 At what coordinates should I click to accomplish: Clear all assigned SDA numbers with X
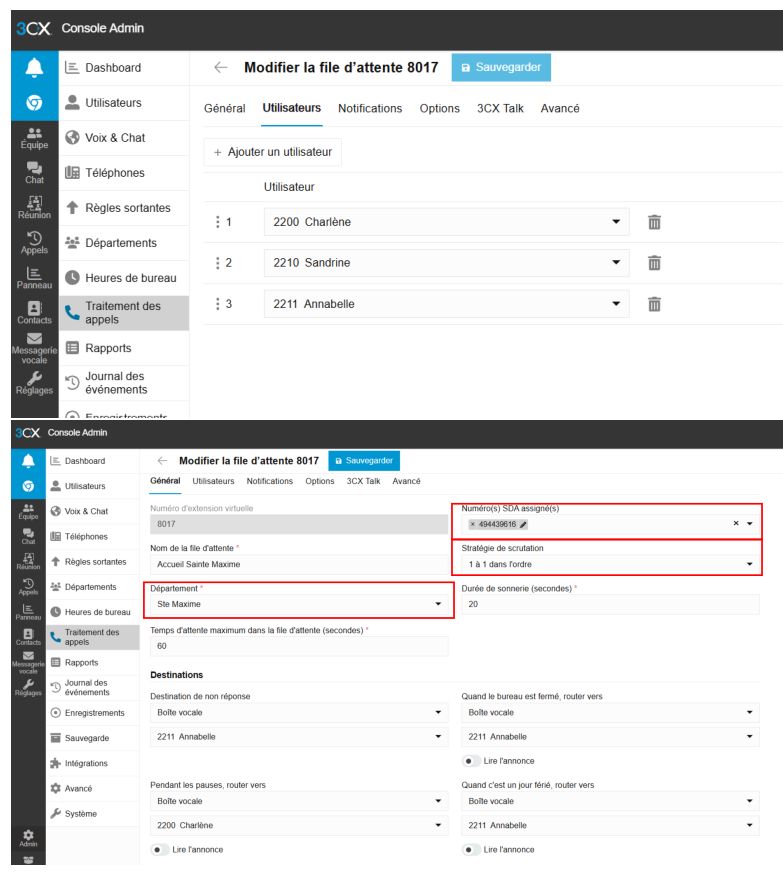736,523
